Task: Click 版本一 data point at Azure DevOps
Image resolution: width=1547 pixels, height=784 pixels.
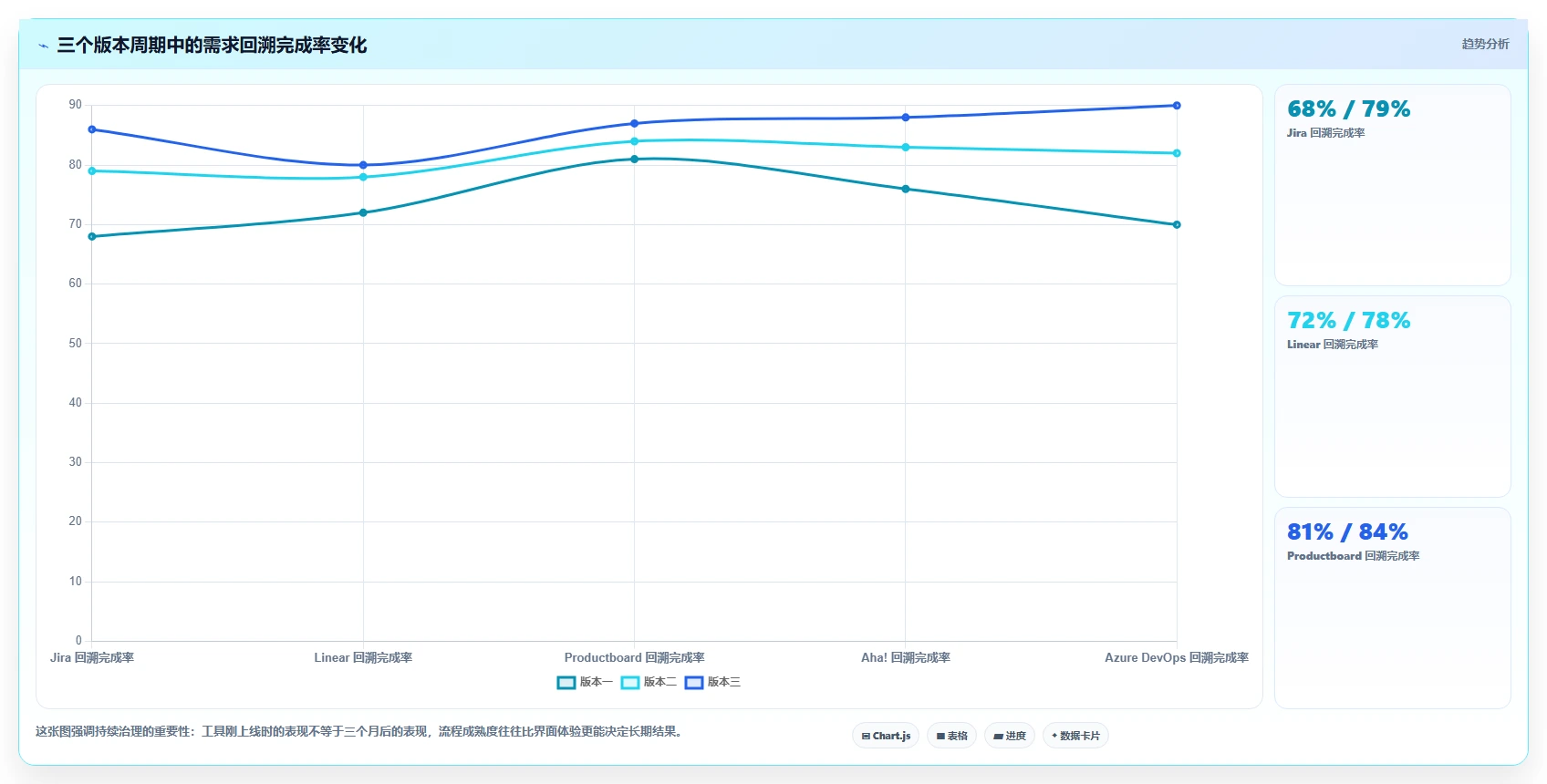Action: tap(1177, 225)
